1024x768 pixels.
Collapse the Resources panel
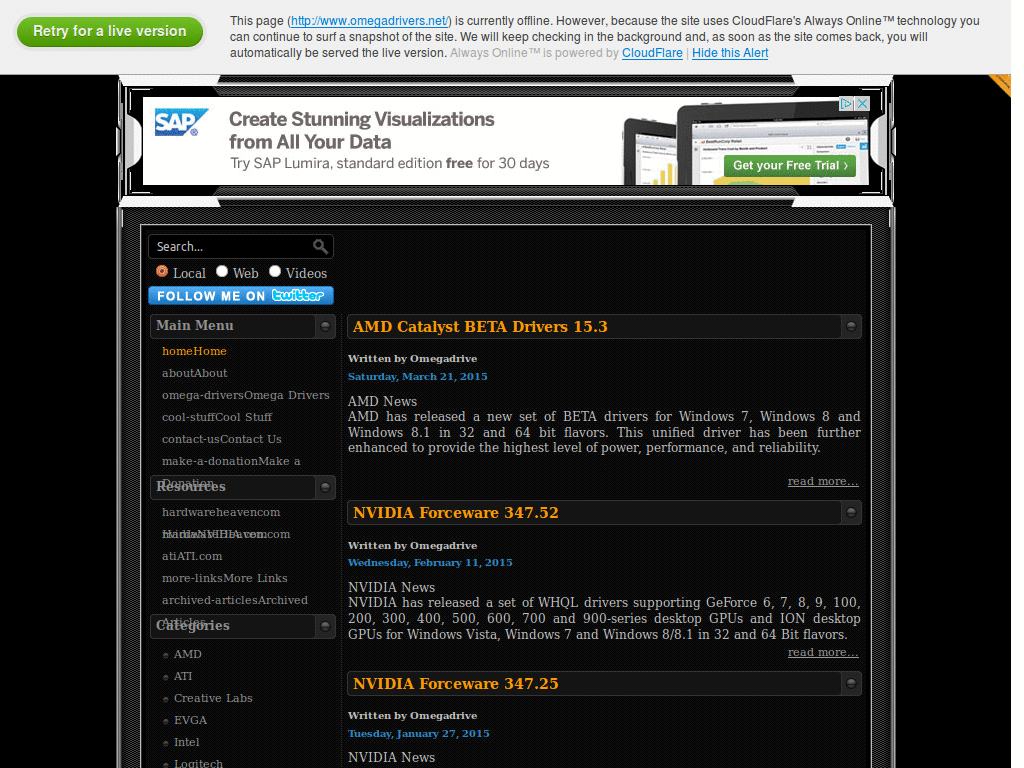click(x=325, y=487)
